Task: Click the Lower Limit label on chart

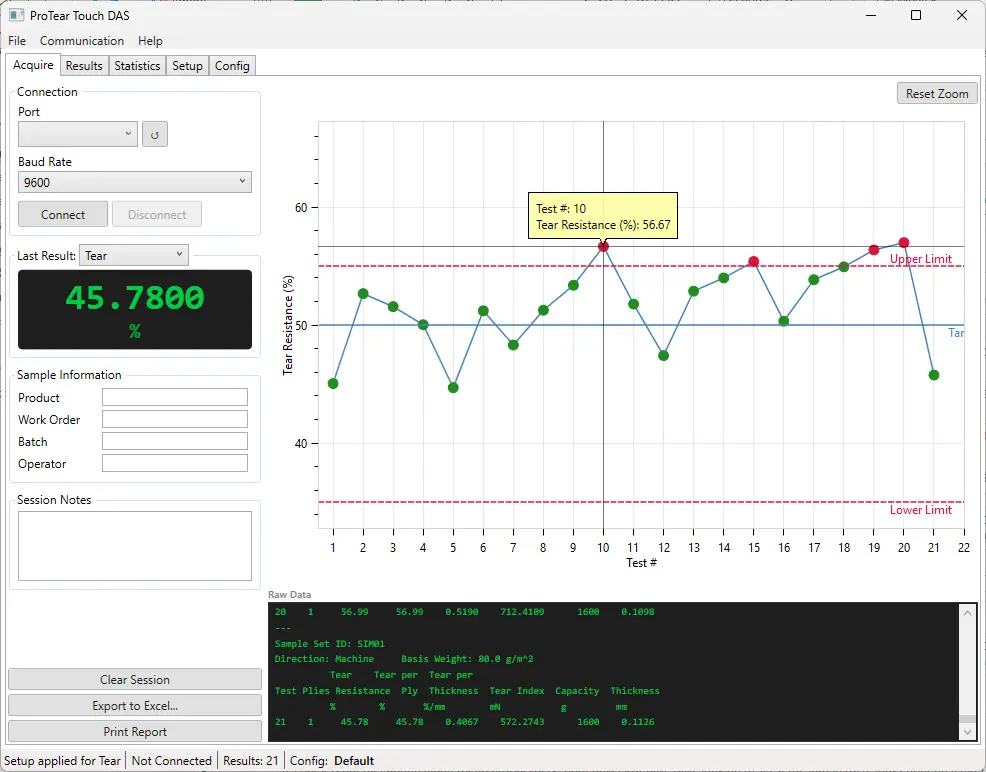Action: pyautogui.click(x=921, y=510)
